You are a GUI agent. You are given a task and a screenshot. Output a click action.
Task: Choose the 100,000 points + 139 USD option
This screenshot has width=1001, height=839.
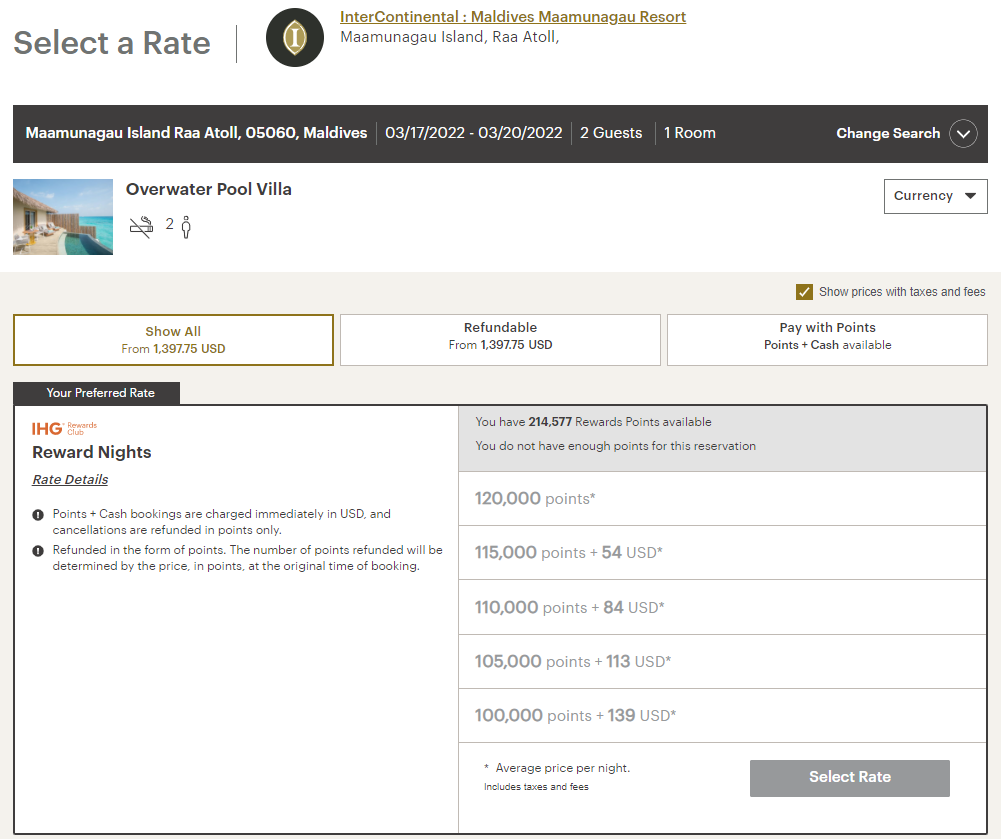coord(722,715)
